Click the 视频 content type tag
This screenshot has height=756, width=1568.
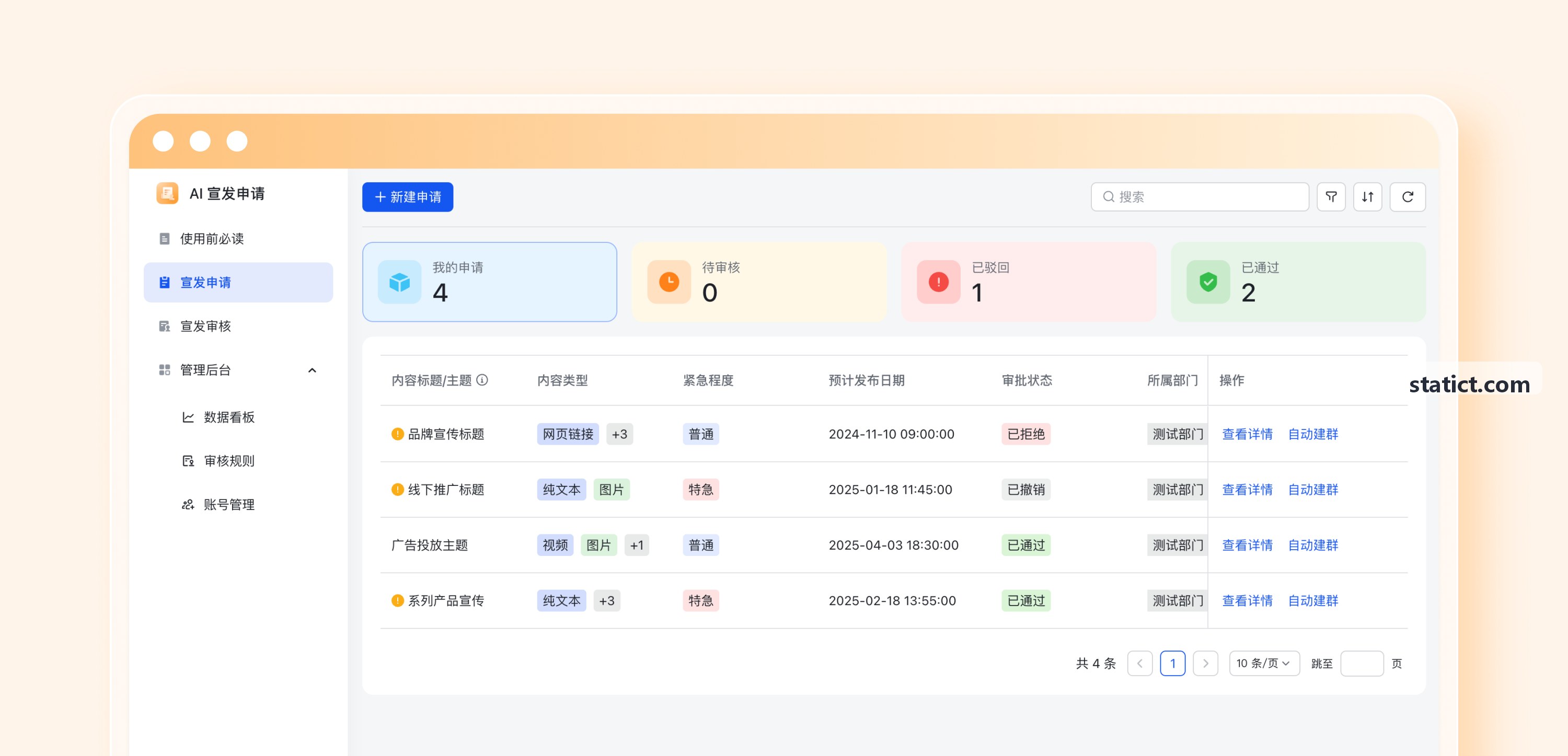click(555, 545)
